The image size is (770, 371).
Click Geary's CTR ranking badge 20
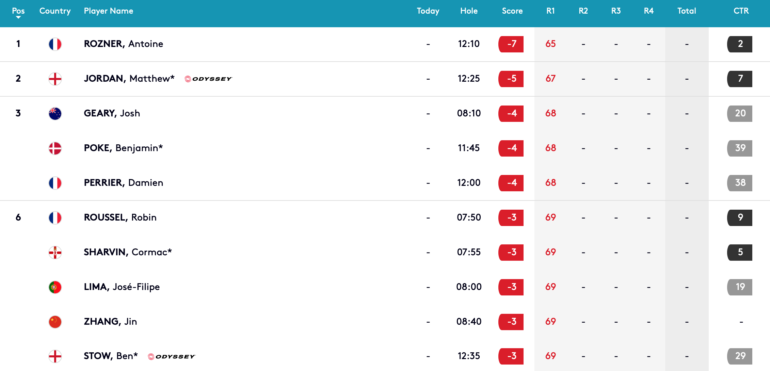pyautogui.click(x=740, y=114)
